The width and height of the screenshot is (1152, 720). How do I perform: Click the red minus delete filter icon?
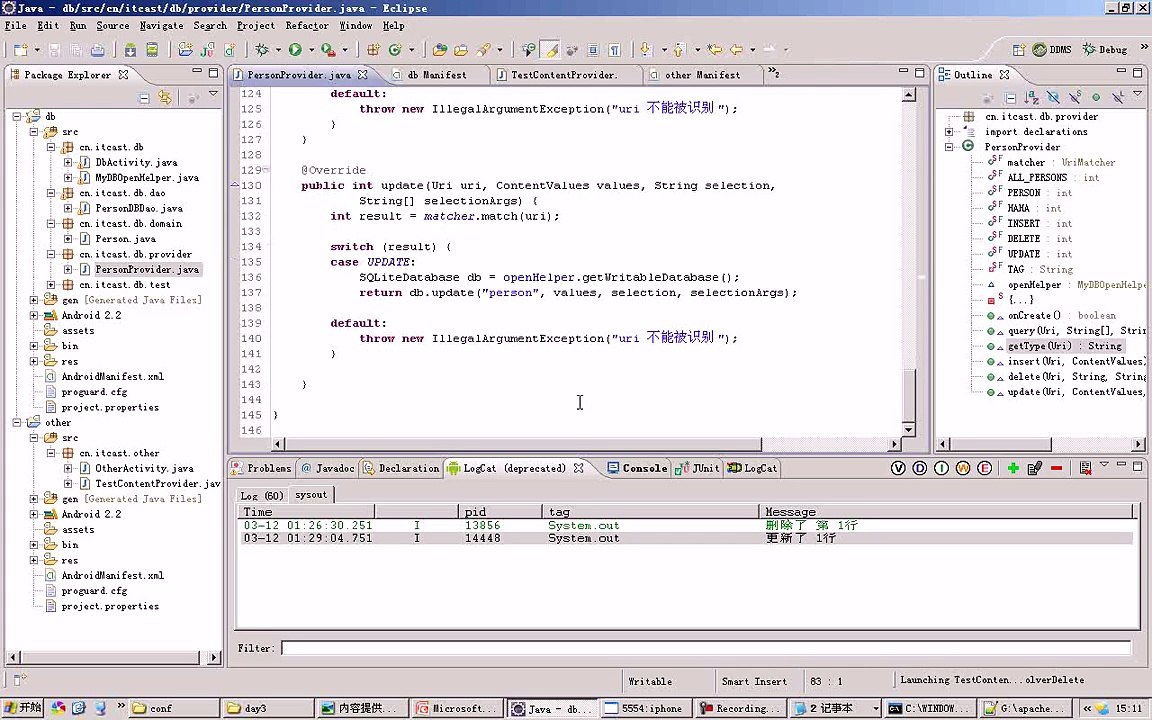click(x=1056, y=468)
